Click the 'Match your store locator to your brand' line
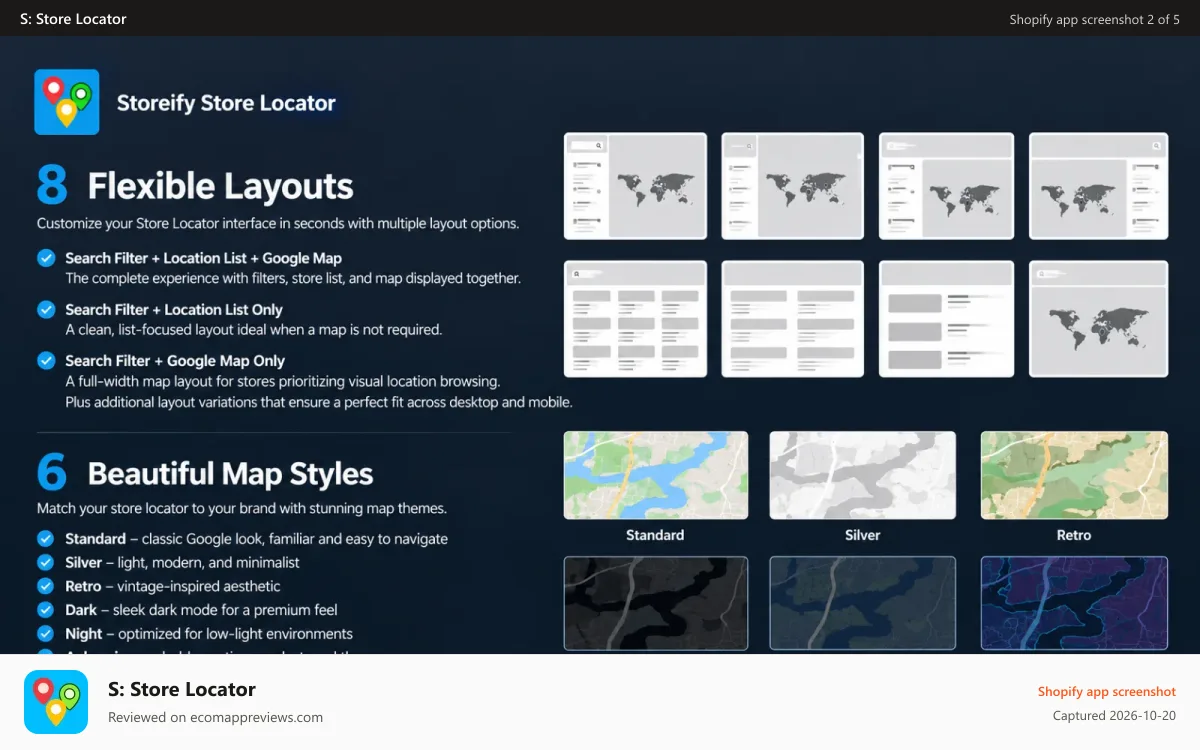The image size is (1200, 750). click(242, 508)
